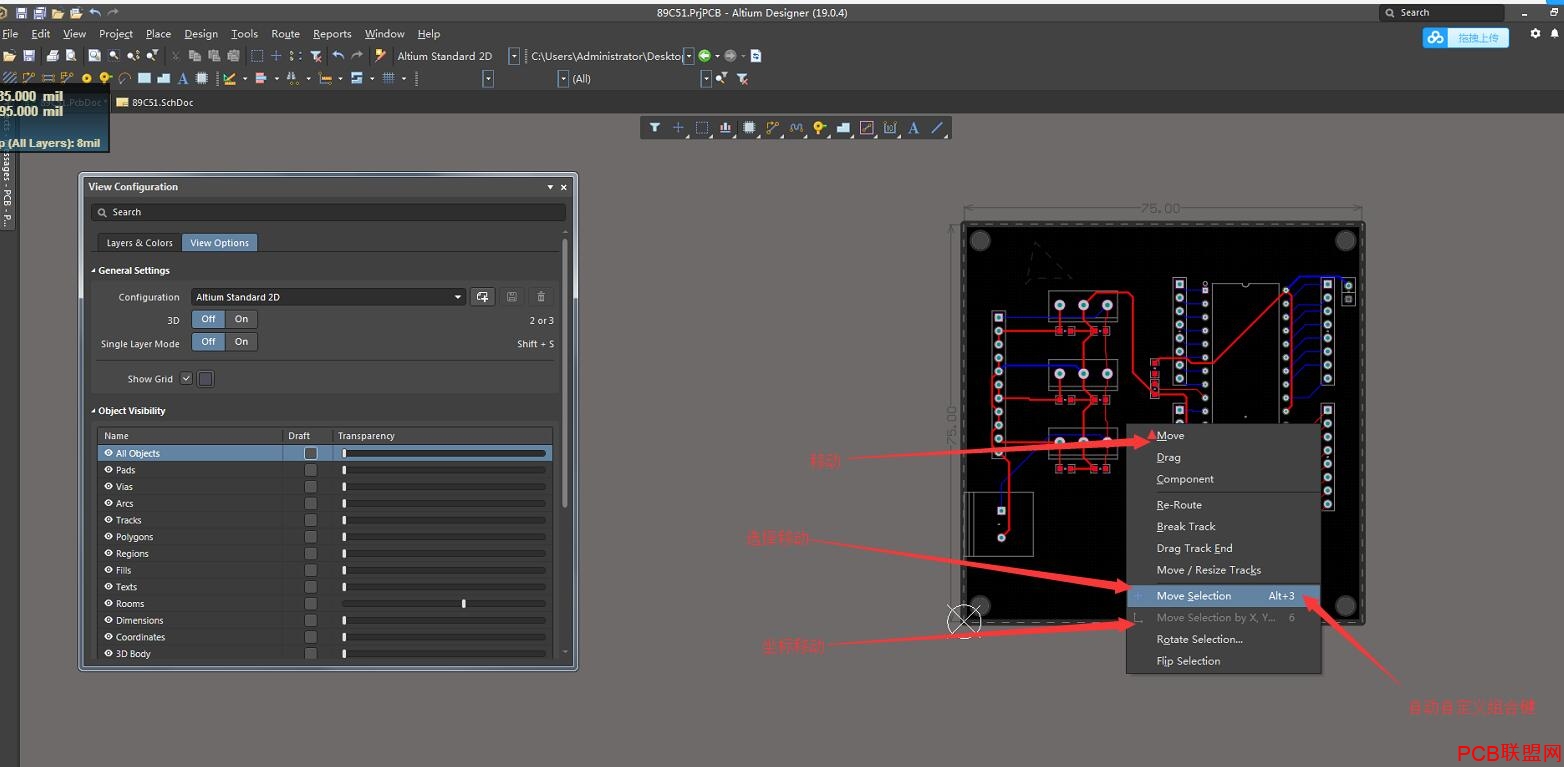Click create new view configuration icon
The height and width of the screenshot is (767, 1564).
point(483,297)
